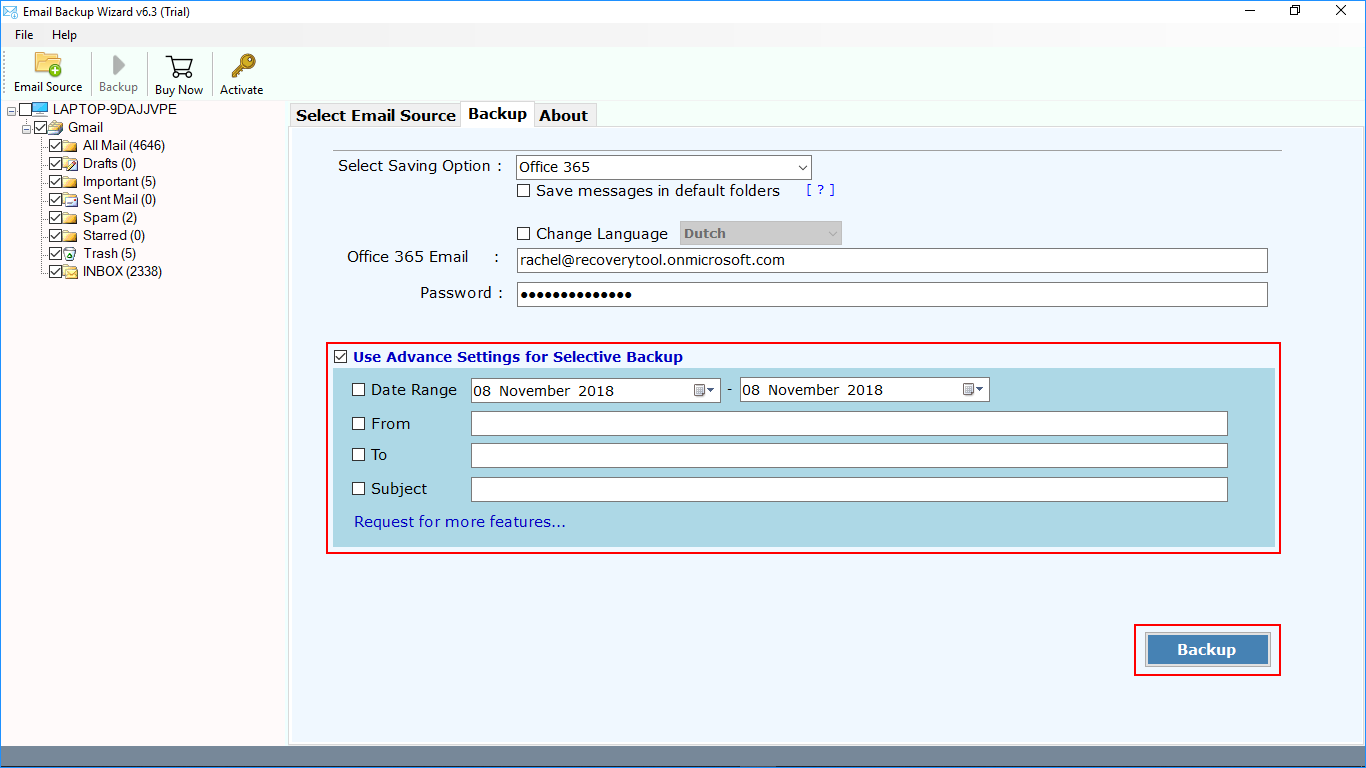Click the Gmail account icon
Viewport: 1366px width, 768px height.
[57, 127]
